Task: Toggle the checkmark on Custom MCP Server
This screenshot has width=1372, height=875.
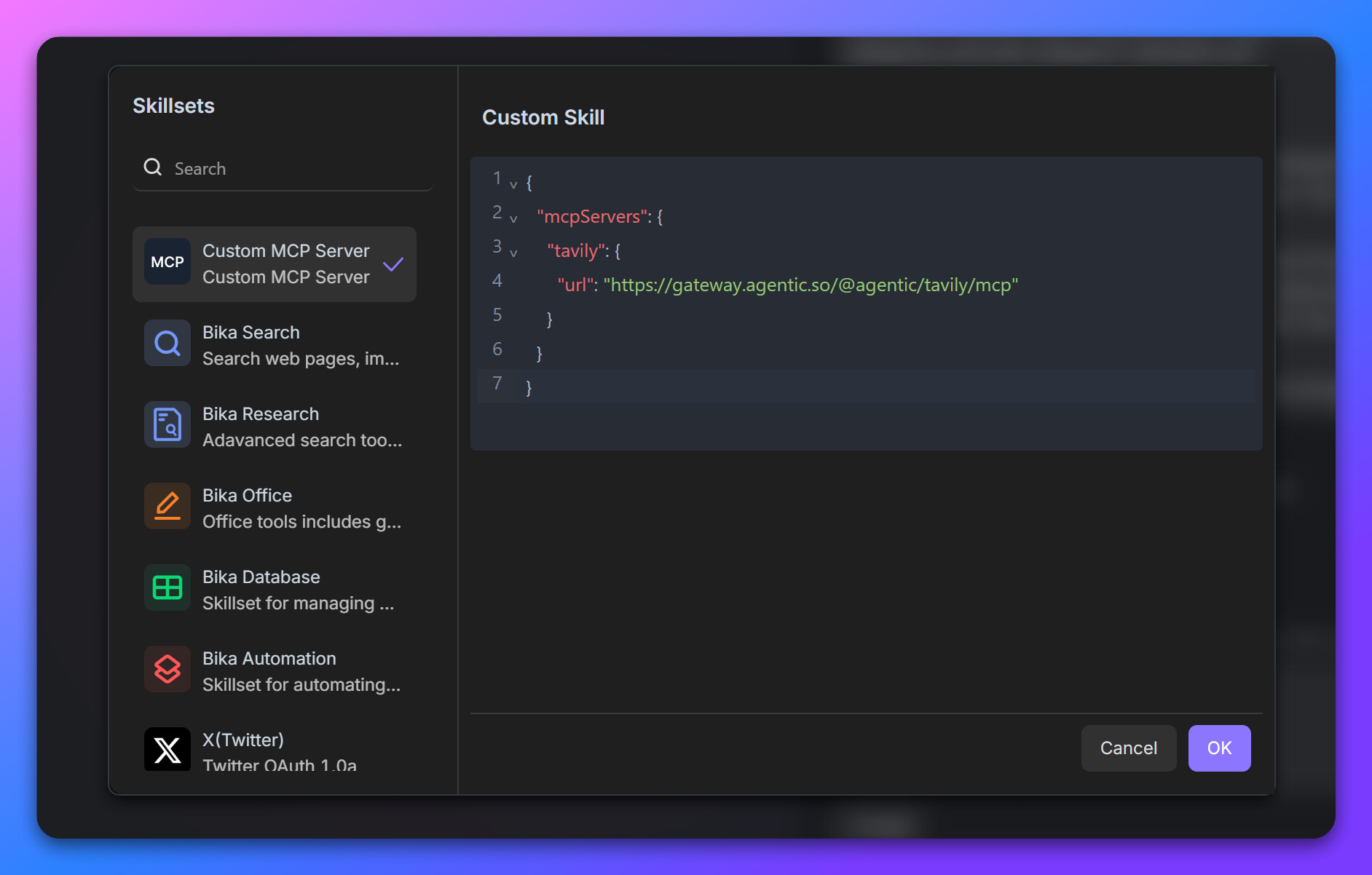Action: 393,264
